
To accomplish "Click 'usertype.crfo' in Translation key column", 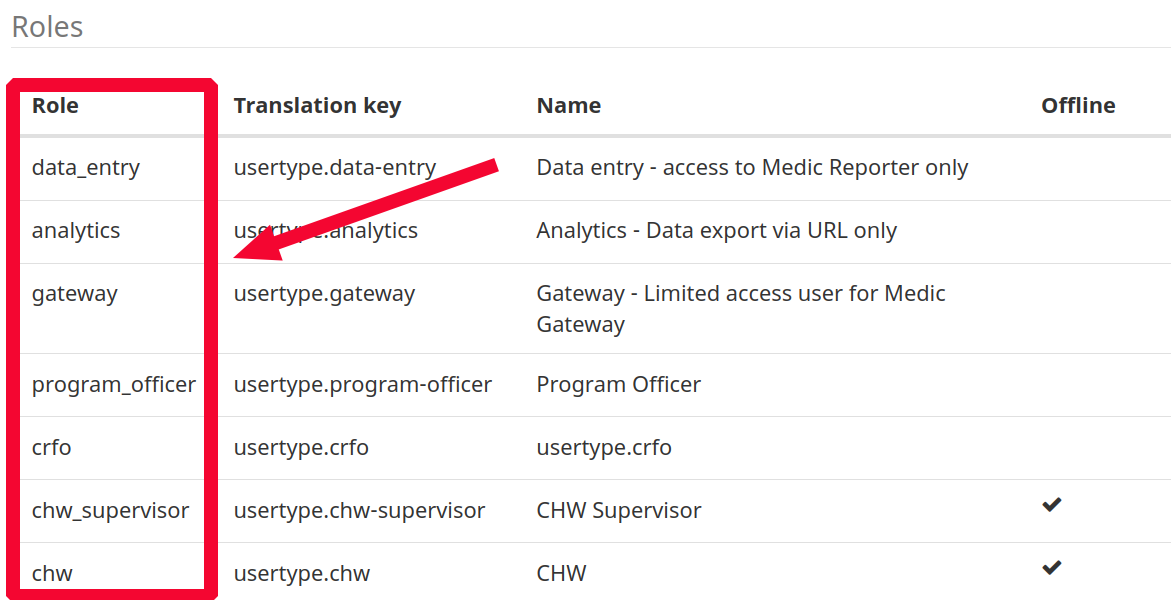I will (x=301, y=448).
